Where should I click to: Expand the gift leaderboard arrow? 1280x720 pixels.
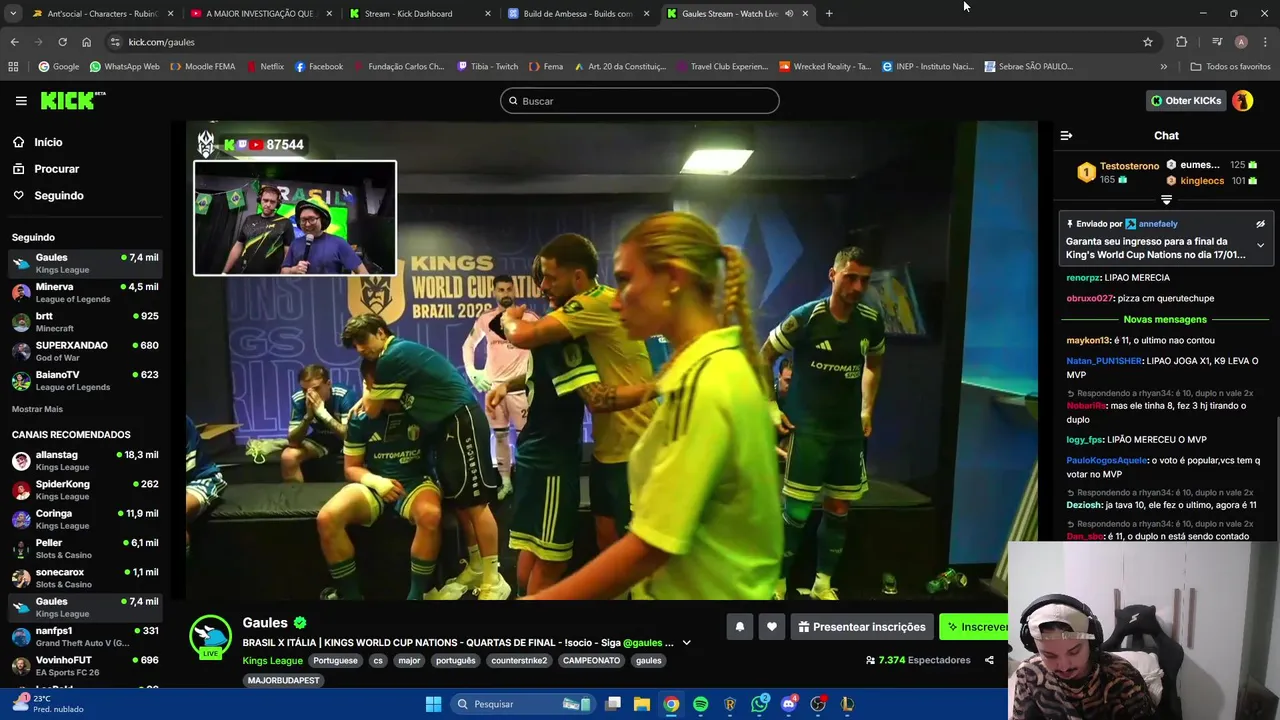[1166, 200]
